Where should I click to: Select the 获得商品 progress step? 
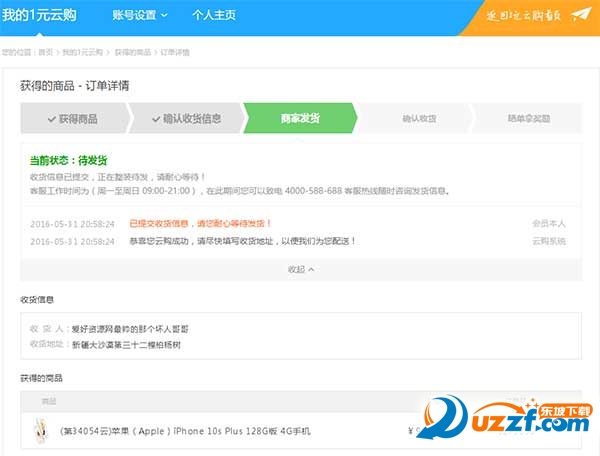[x=73, y=118]
